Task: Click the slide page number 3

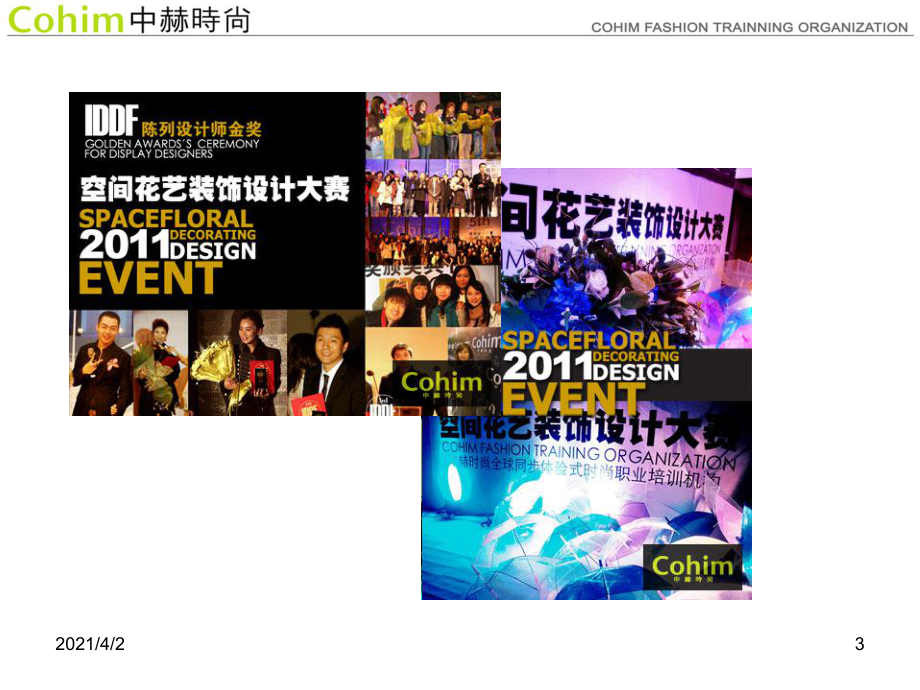Action: pyautogui.click(x=859, y=644)
